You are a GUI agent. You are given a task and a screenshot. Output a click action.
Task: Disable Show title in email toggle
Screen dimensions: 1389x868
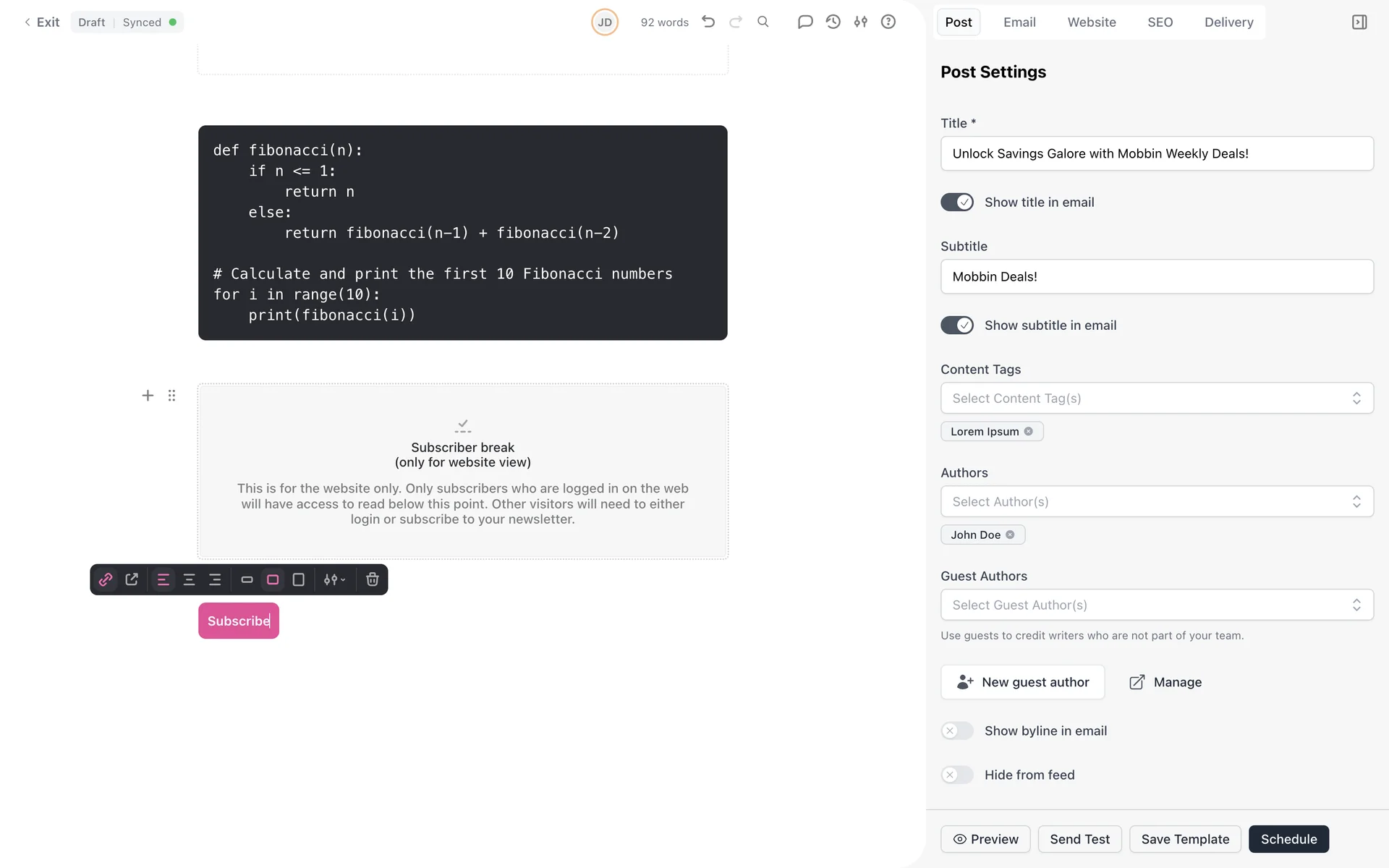[x=956, y=203]
